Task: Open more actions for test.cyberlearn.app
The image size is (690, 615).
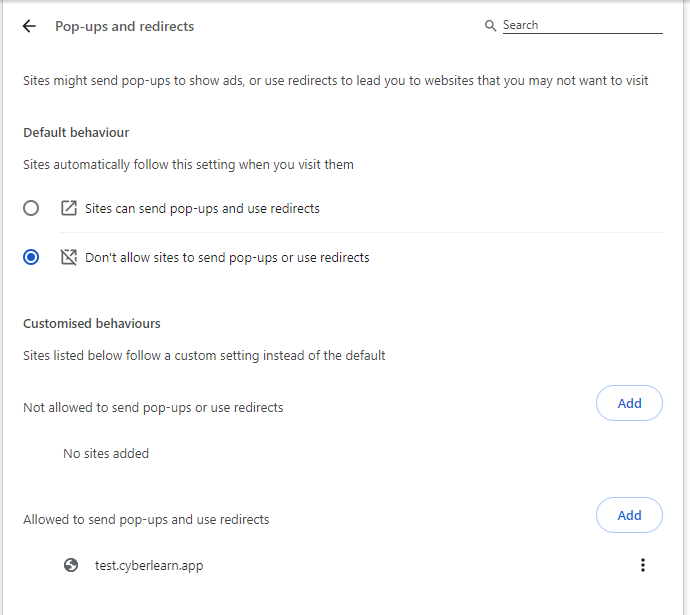Action: coord(643,565)
